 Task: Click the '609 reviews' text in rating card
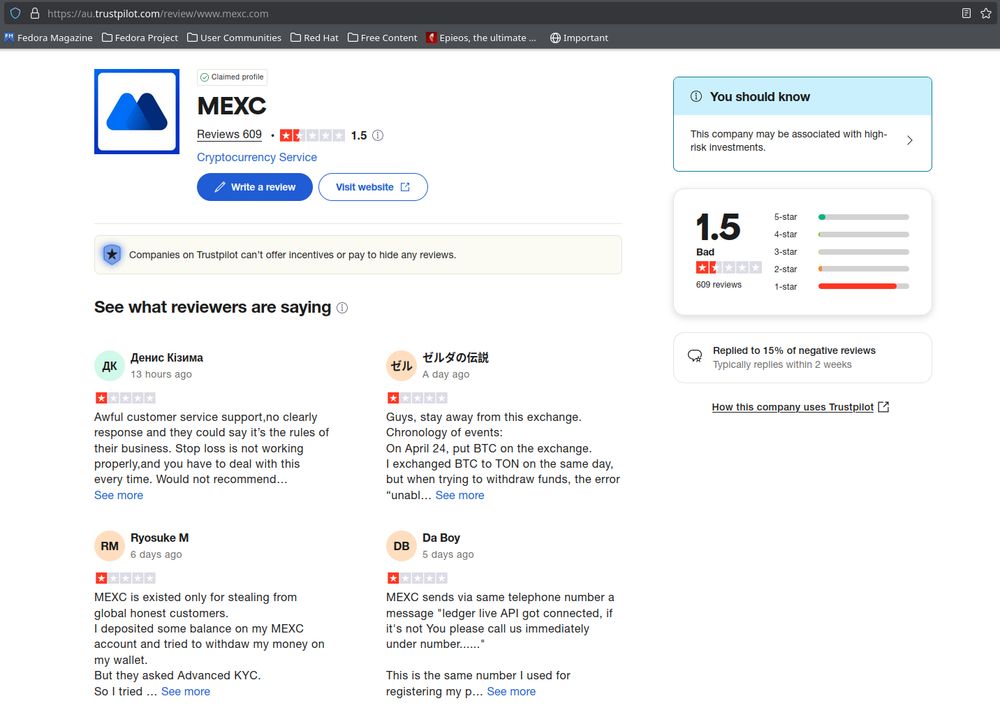[719, 285]
